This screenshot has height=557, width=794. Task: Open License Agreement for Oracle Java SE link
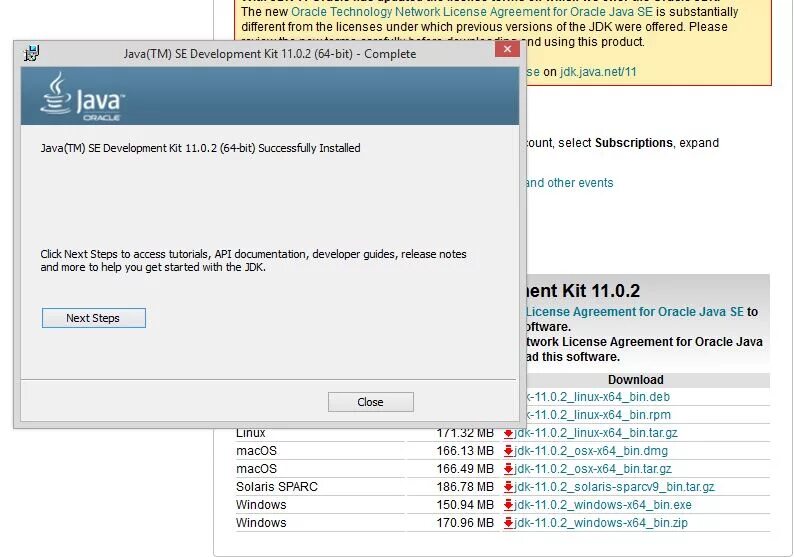click(634, 312)
